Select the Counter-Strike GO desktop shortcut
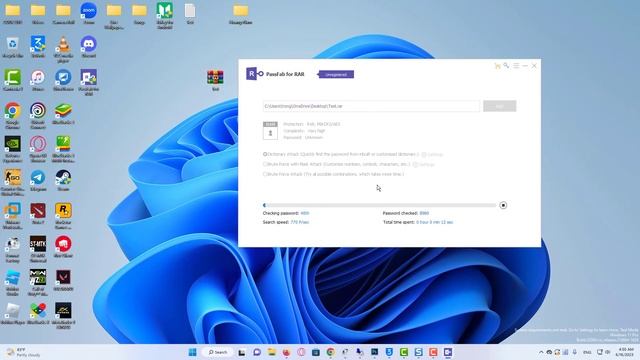640x360 pixels. coord(13,183)
